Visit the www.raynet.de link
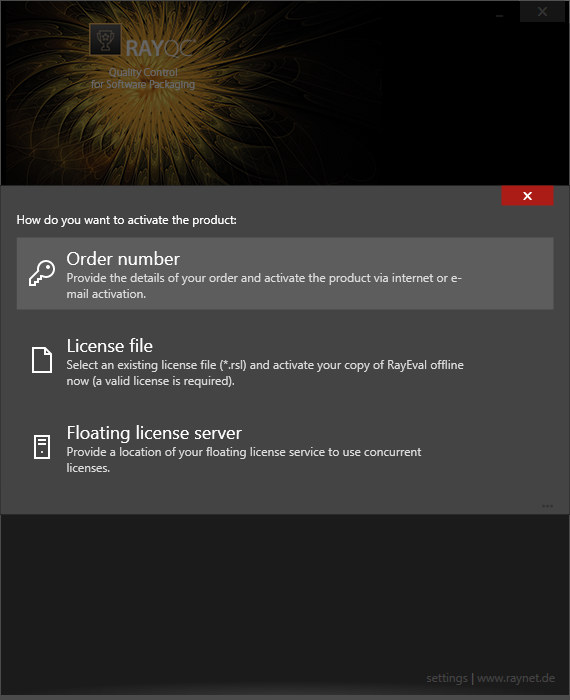This screenshot has width=570, height=700. point(516,678)
